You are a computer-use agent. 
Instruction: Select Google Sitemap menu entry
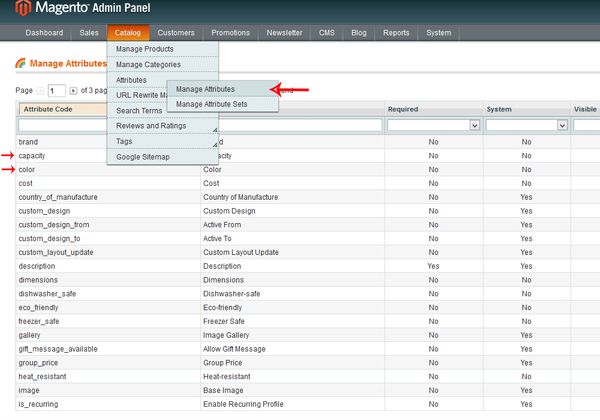point(163,157)
